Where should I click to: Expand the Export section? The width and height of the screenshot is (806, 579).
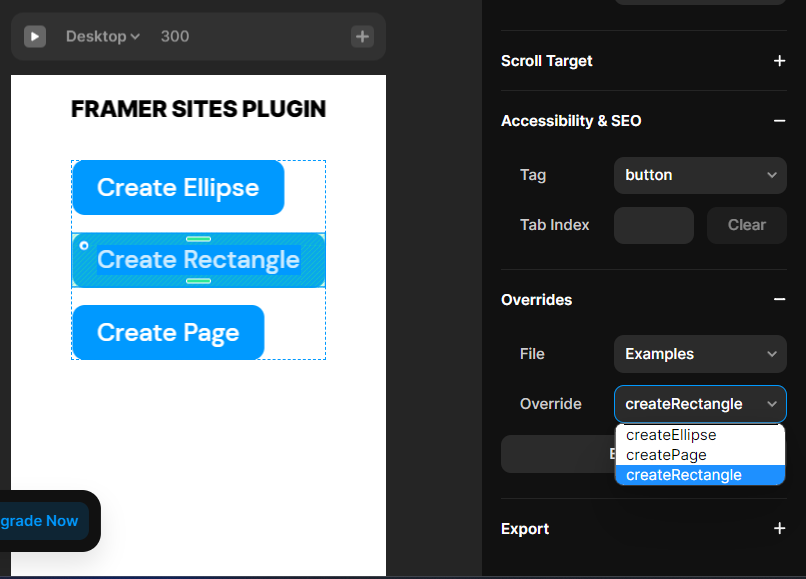(779, 529)
